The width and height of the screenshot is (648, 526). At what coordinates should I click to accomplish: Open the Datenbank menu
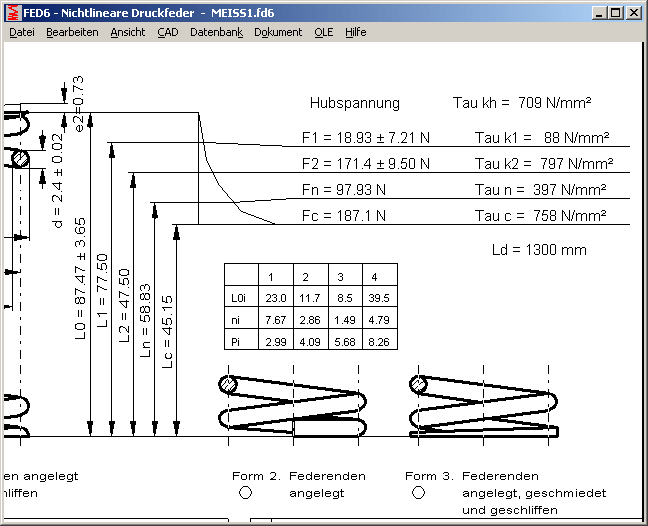click(x=216, y=32)
